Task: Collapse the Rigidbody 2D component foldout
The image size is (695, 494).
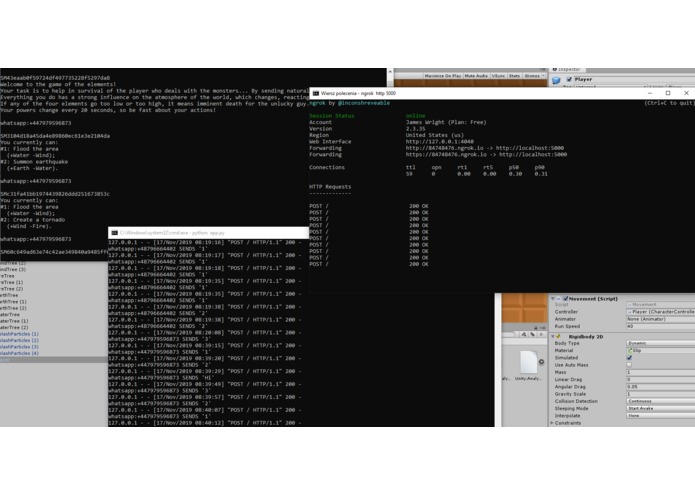Action: 552,337
